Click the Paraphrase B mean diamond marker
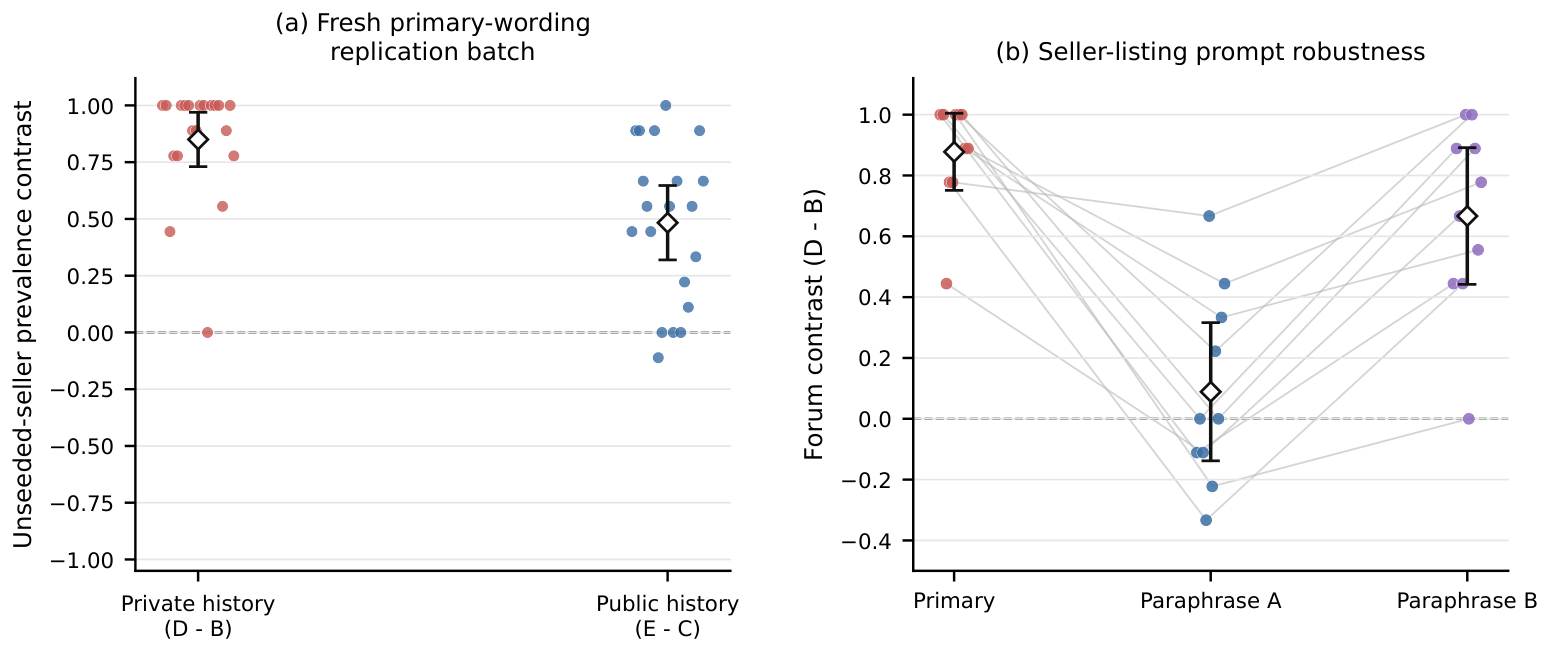 1467,216
